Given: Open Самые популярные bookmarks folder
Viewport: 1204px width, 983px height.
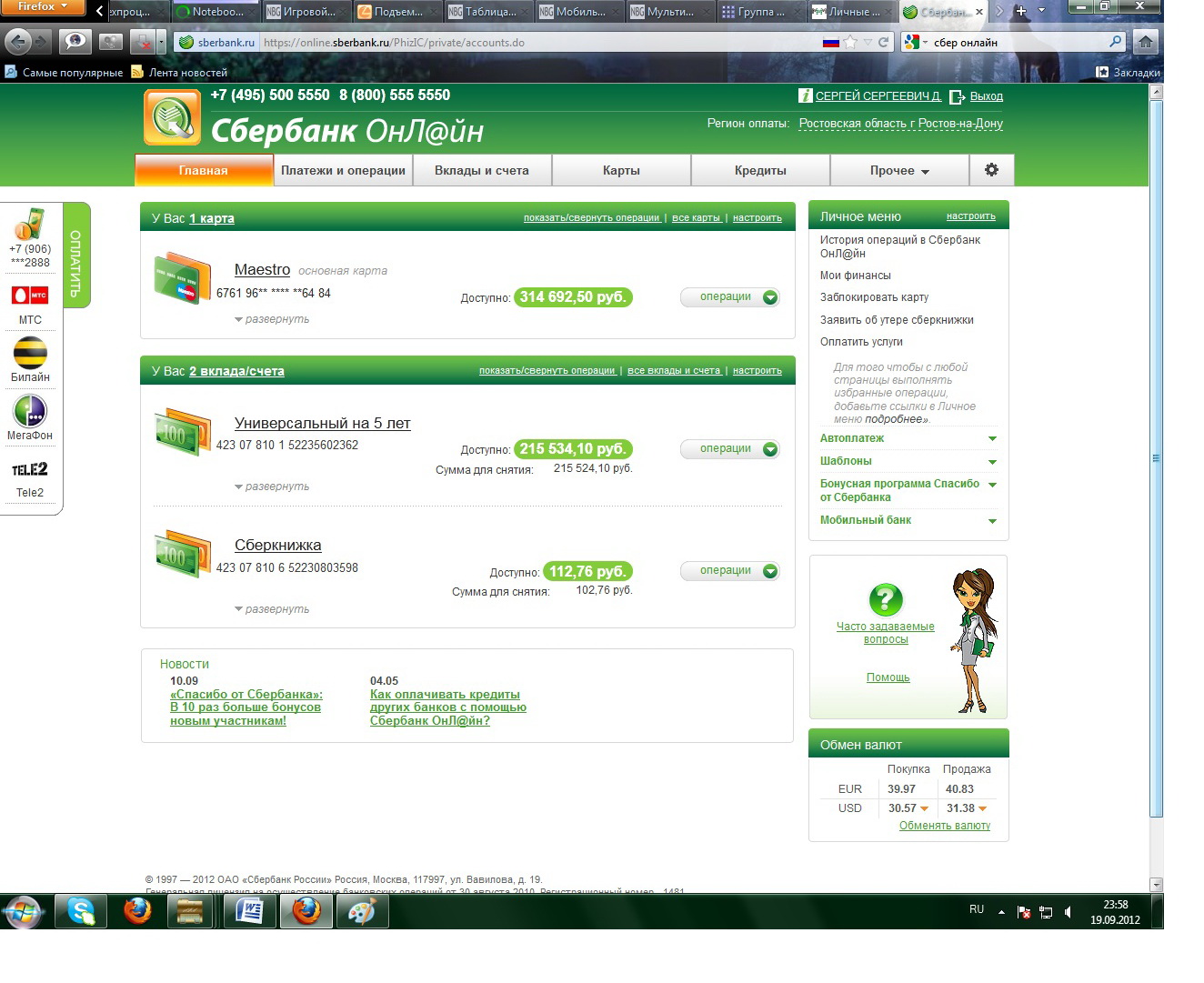Looking at the screenshot, I should (64, 73).
